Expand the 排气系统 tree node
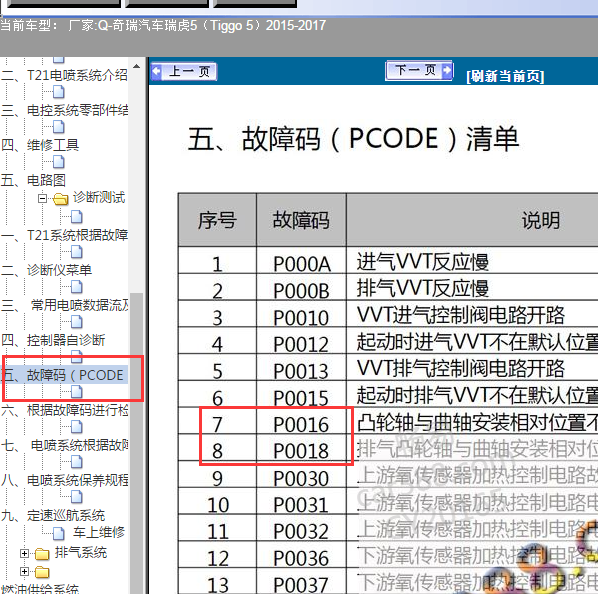598x594 pixels. (24, 553)
